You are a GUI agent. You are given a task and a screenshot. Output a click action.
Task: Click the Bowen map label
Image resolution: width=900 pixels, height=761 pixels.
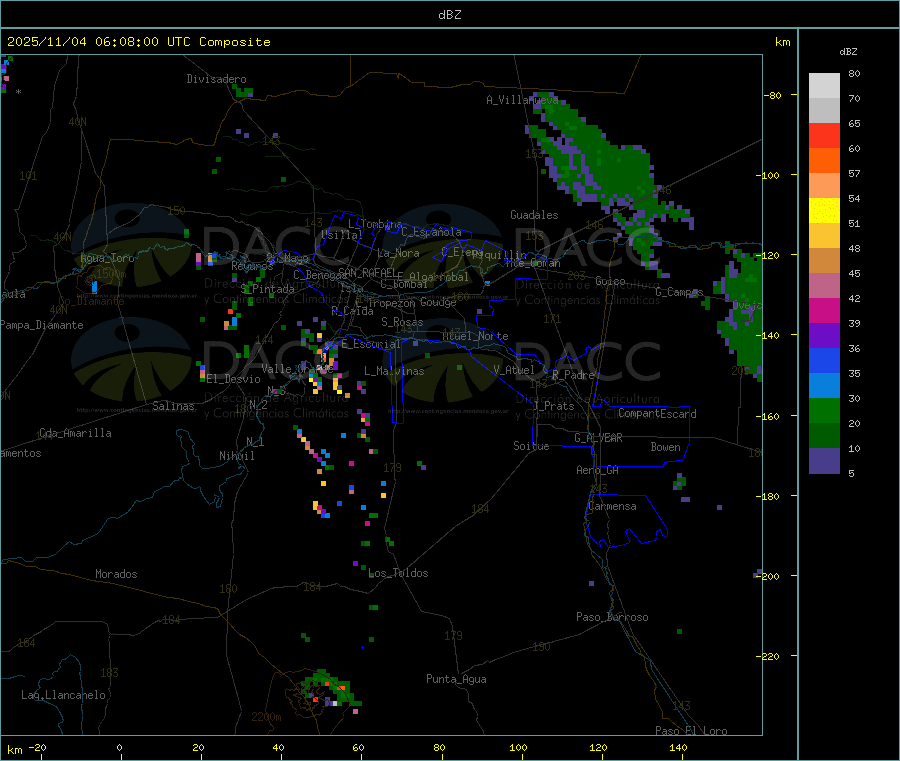pos(665,447)
